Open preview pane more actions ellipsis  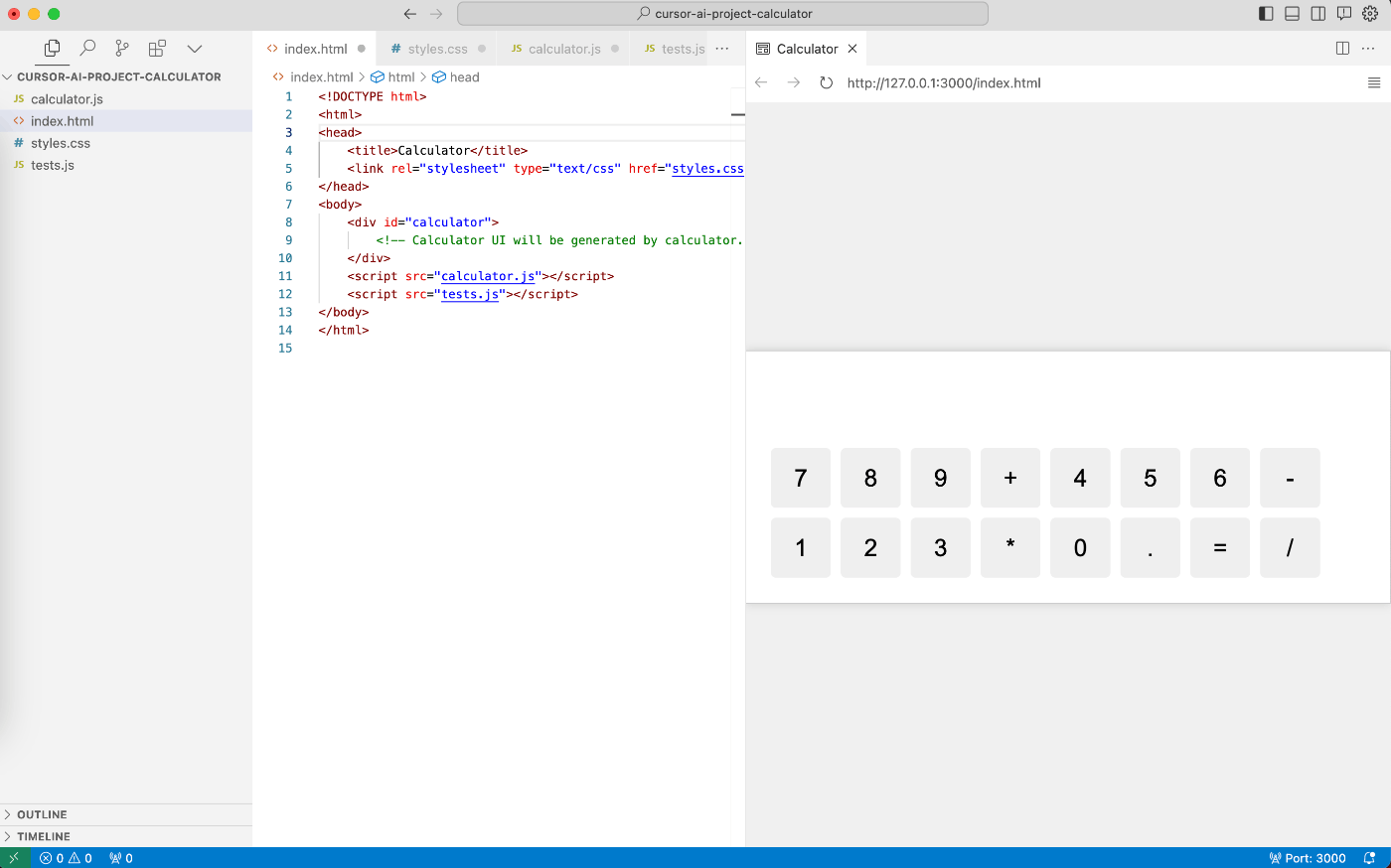coord(1368,49)
